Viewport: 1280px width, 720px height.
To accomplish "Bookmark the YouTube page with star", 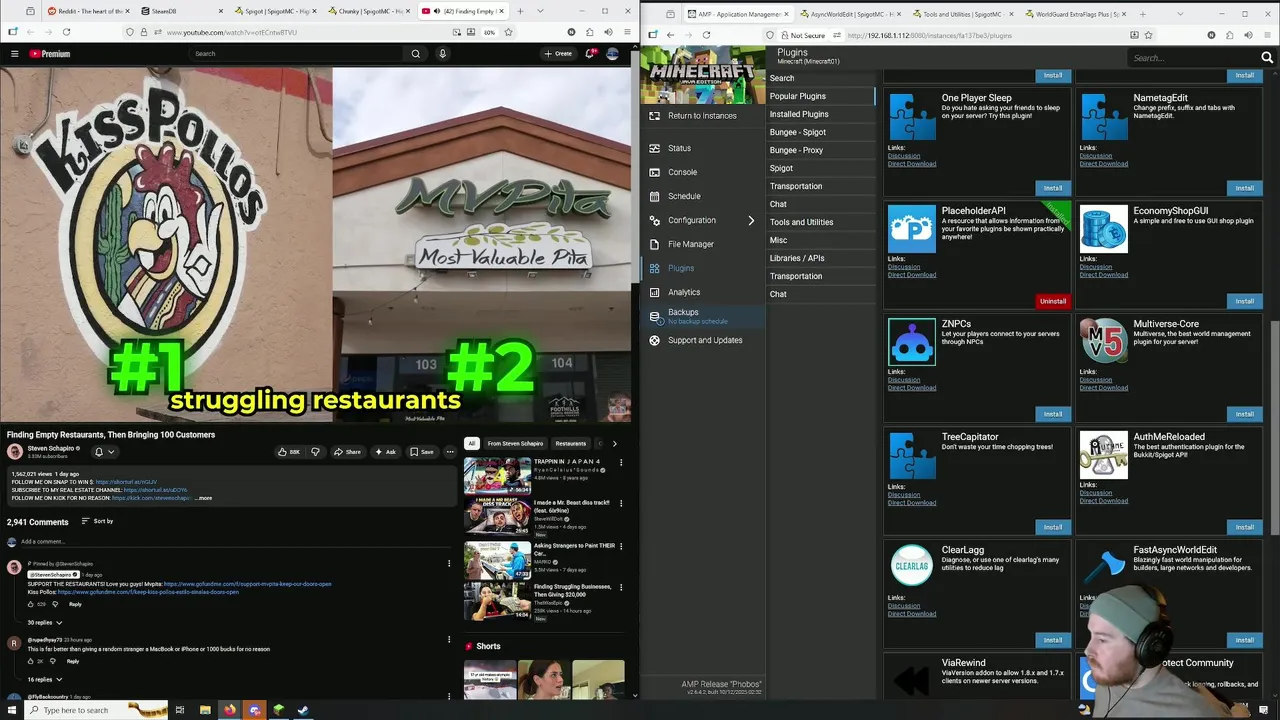I will (x=508, y=32).
